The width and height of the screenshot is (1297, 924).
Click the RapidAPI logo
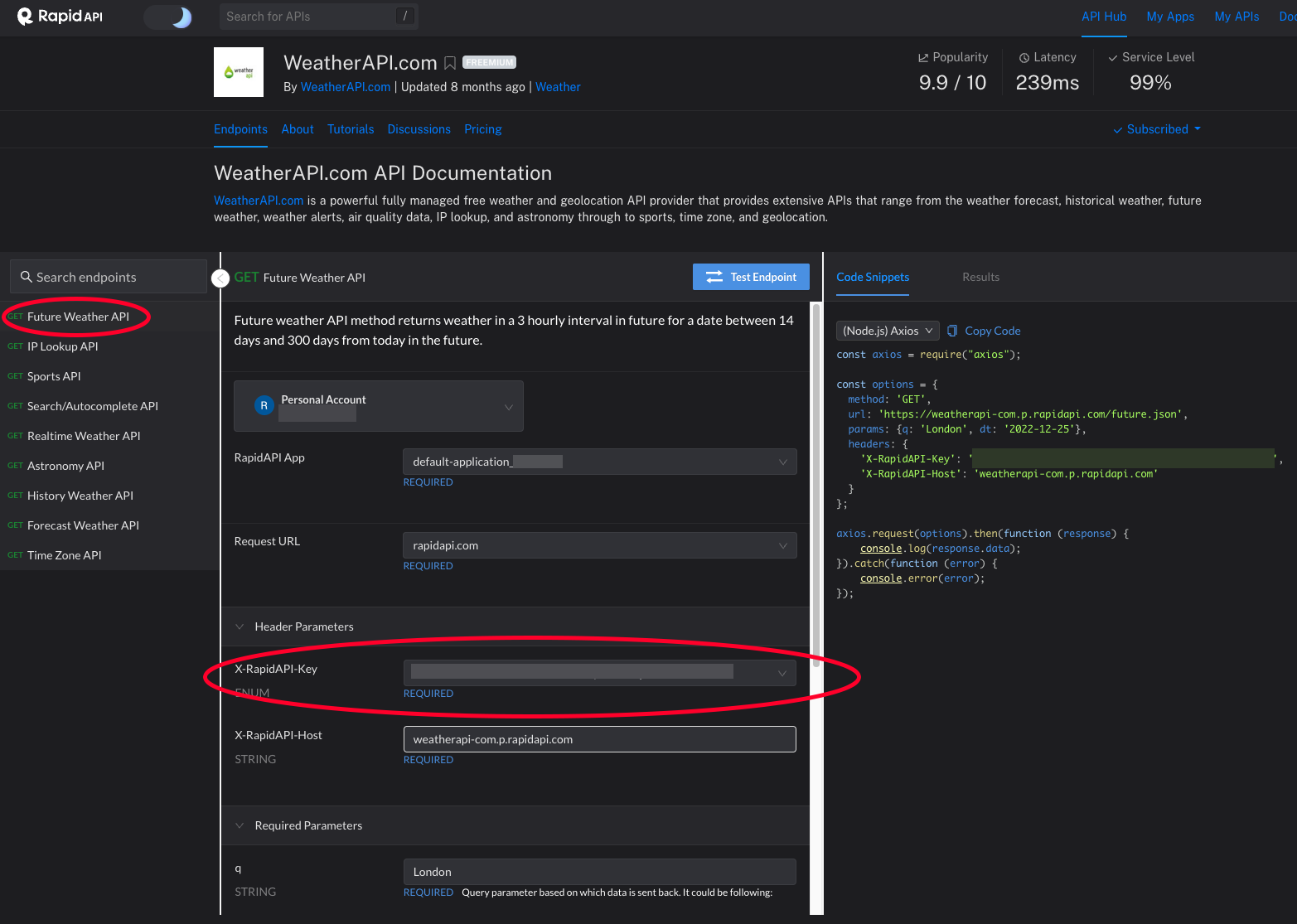click(58, 17)
